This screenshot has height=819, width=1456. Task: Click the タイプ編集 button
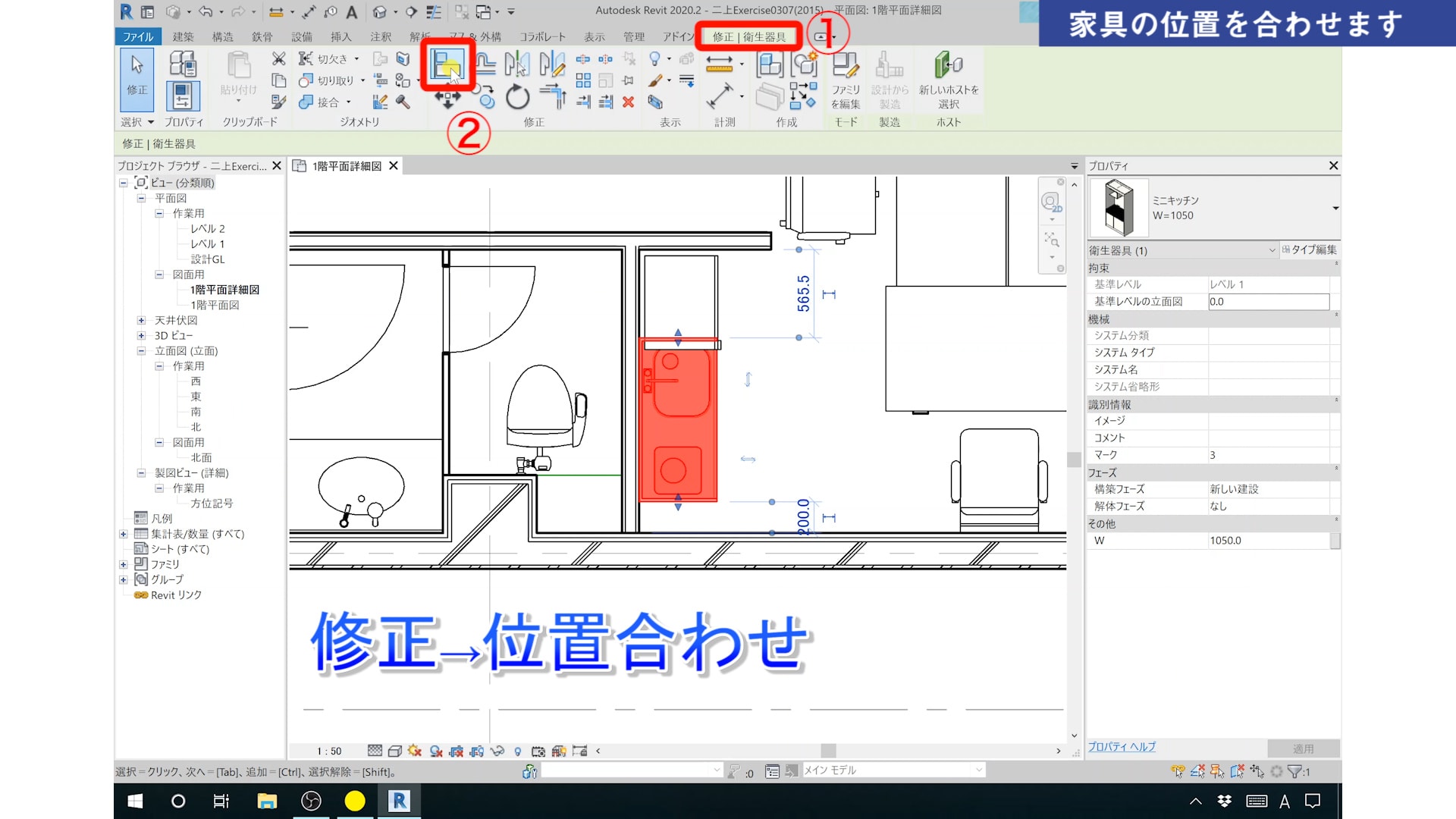(1309, 249)
